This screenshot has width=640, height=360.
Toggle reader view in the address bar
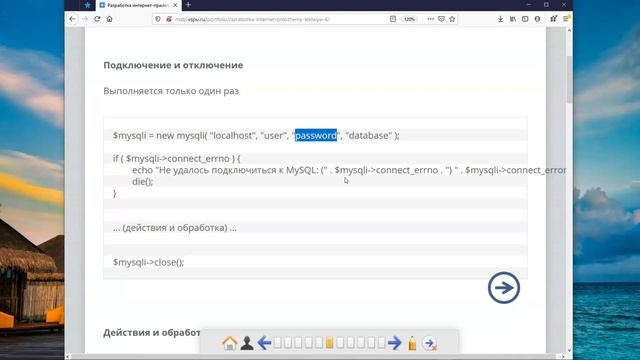tap(393, 19)
